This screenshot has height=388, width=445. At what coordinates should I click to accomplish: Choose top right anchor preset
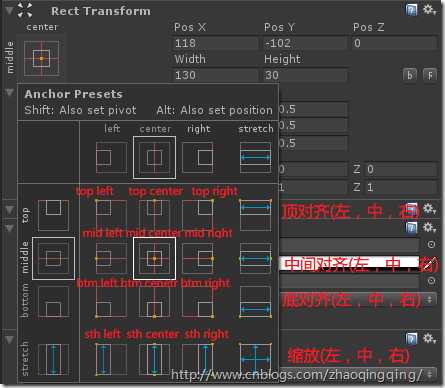click(198, 215)
